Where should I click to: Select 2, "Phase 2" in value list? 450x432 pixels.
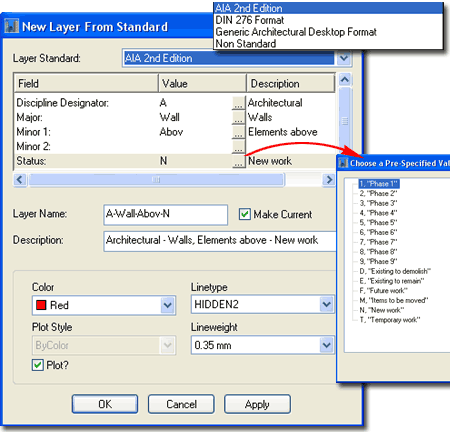378,193
